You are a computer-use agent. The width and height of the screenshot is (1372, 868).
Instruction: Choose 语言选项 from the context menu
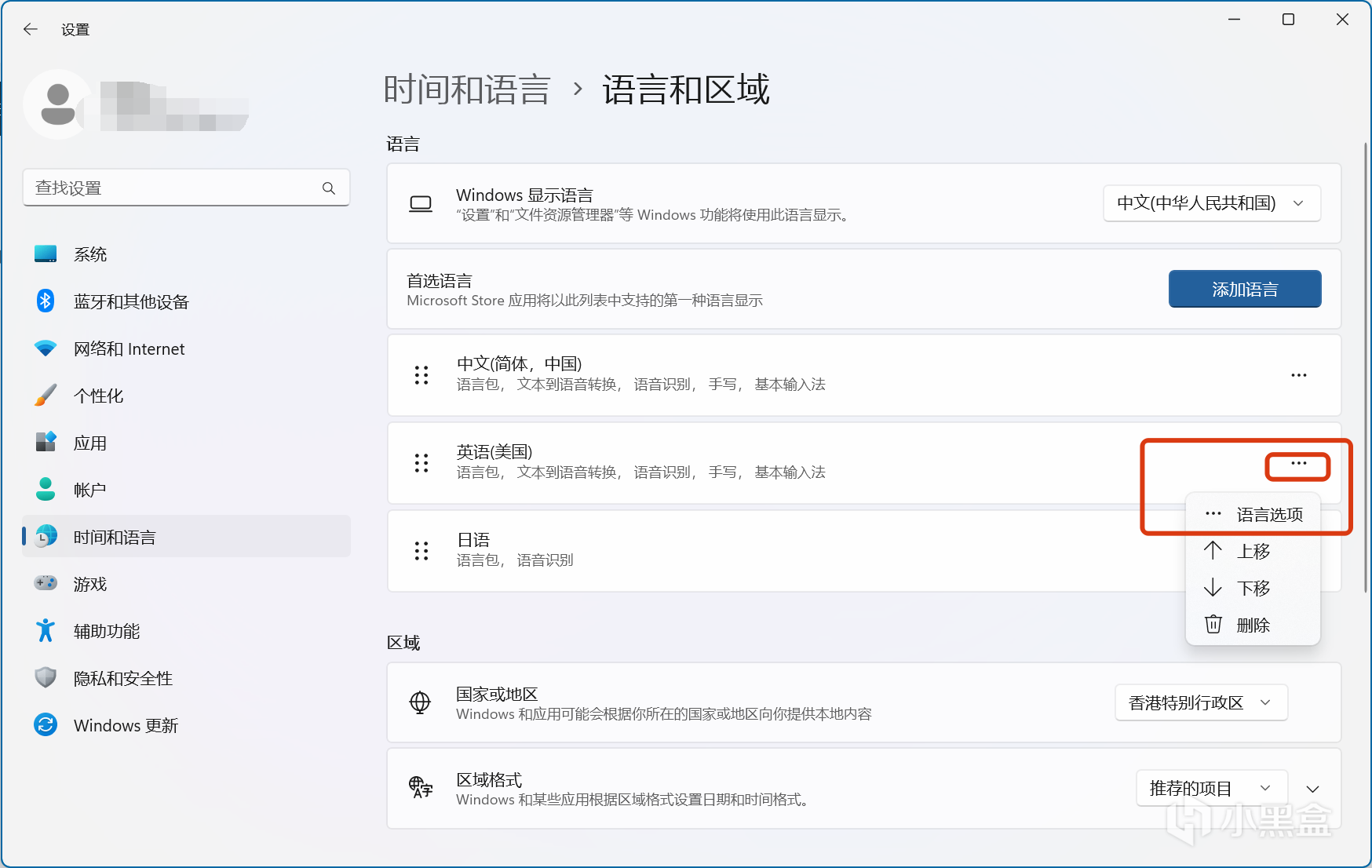coord(1253,515)
